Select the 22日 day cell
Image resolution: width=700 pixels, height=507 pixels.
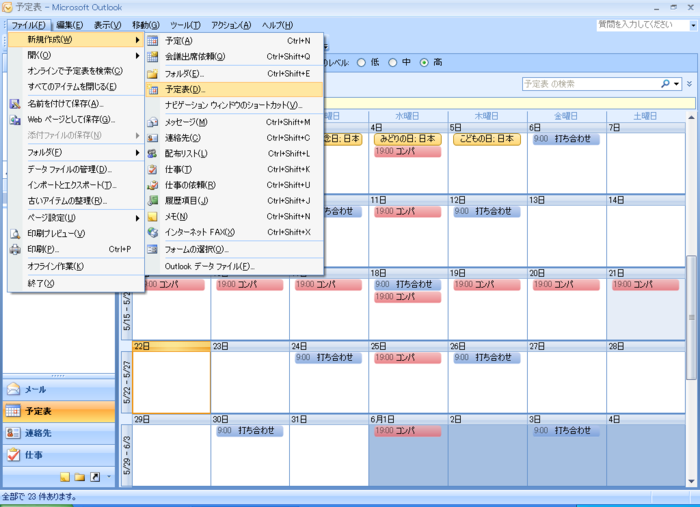tap(171, 378)
